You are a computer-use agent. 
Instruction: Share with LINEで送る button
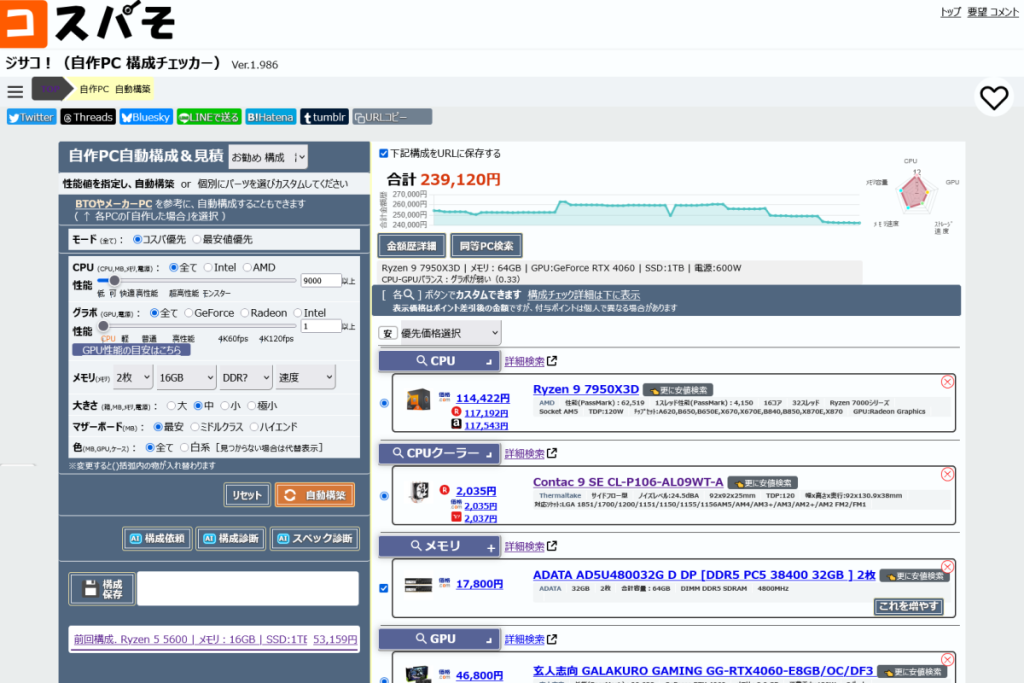(209, 117)
